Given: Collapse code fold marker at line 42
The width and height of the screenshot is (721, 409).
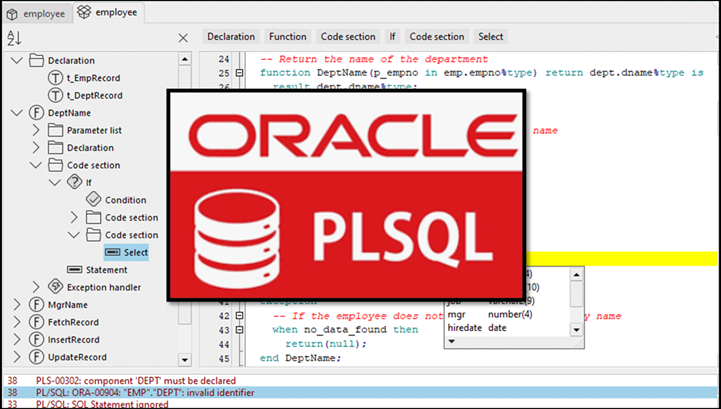Looking at the screenshot, I should (x=239, y=316).
